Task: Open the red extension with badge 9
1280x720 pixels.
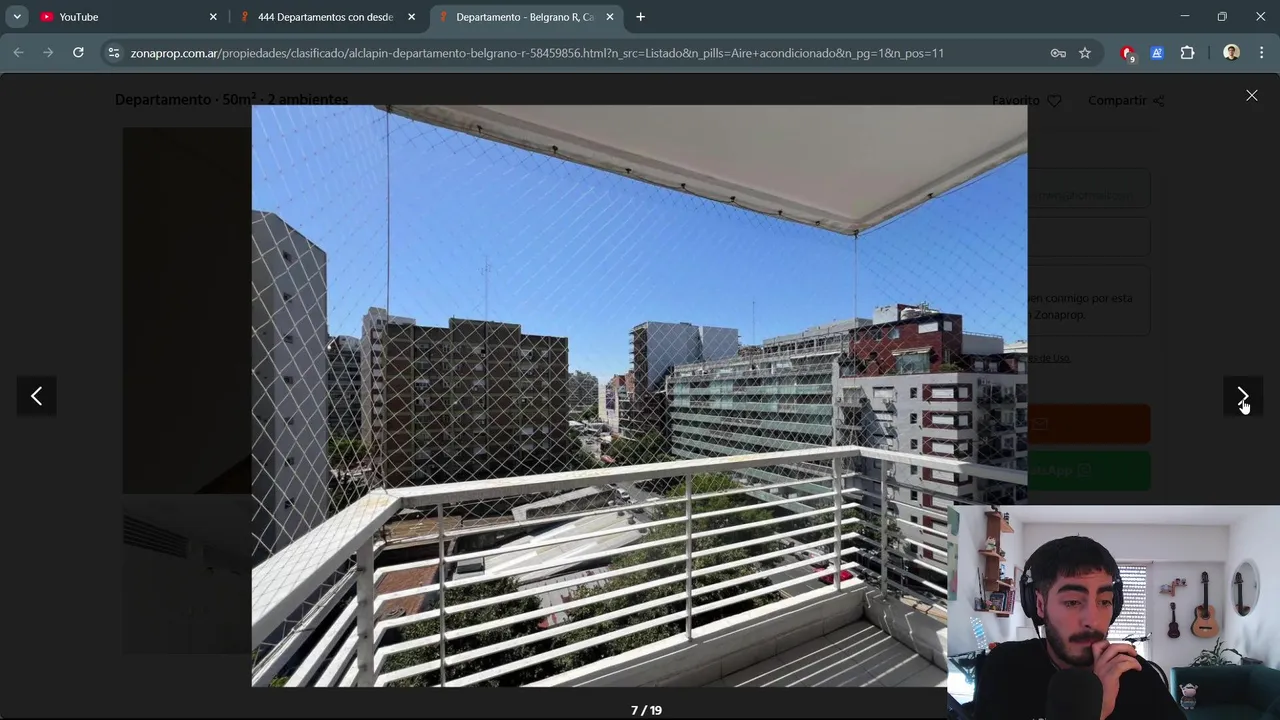Action: (x=1128, y=53)
